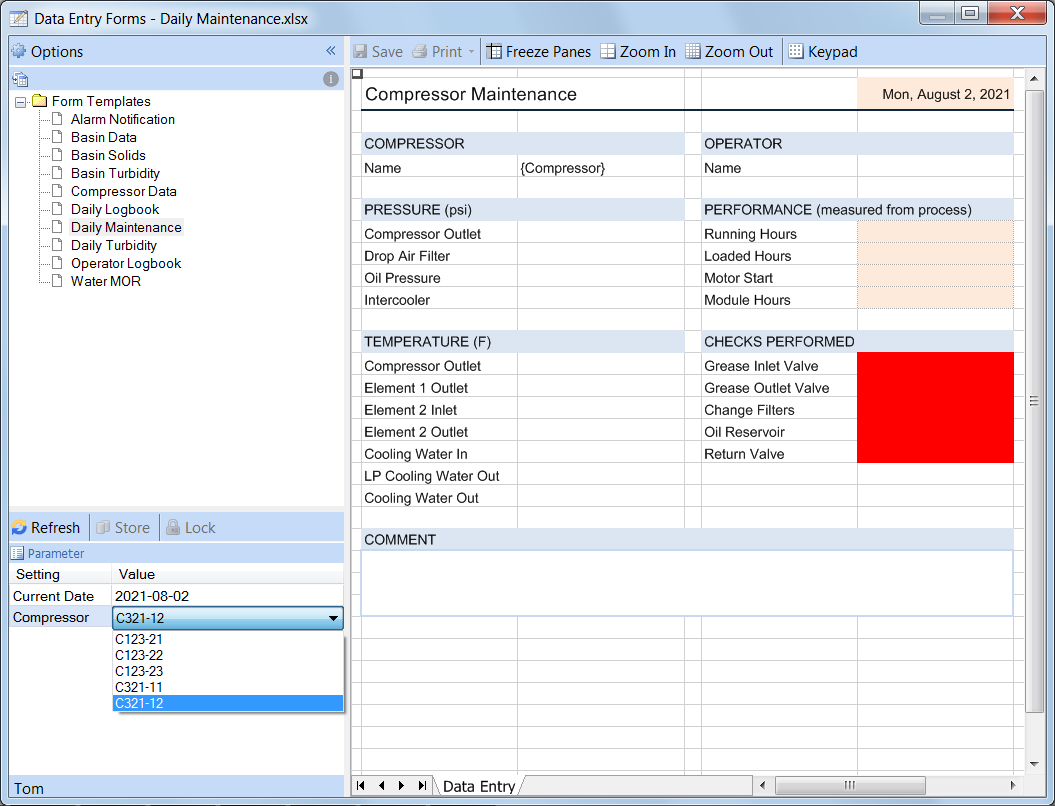Image resolution: width=1055 pixels, height=806 pixels.
Task: Go to the first sheet tab
Action: 361,785
